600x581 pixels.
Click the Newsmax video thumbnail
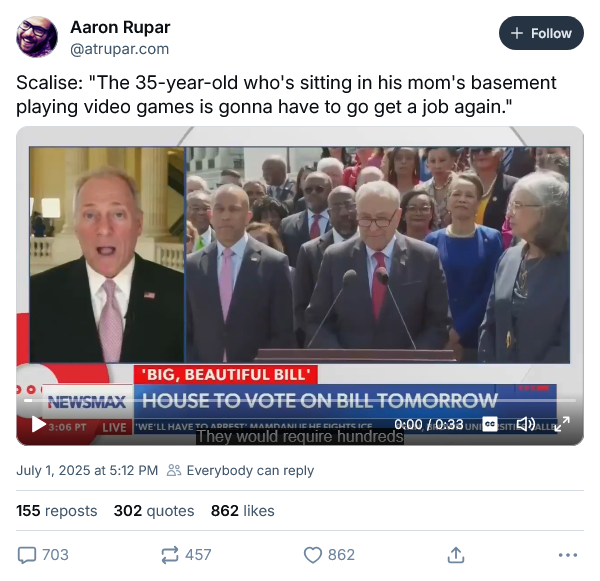click(300, 286)
